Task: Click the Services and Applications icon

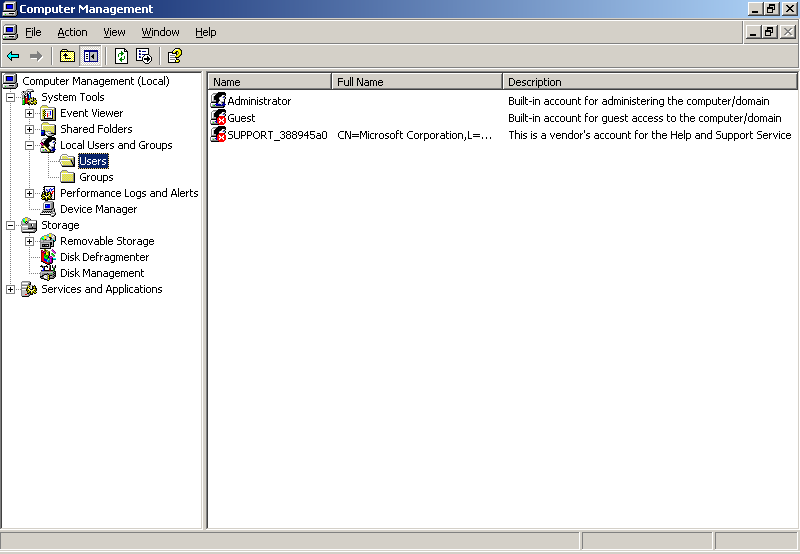Action: [x=30, y=289]
